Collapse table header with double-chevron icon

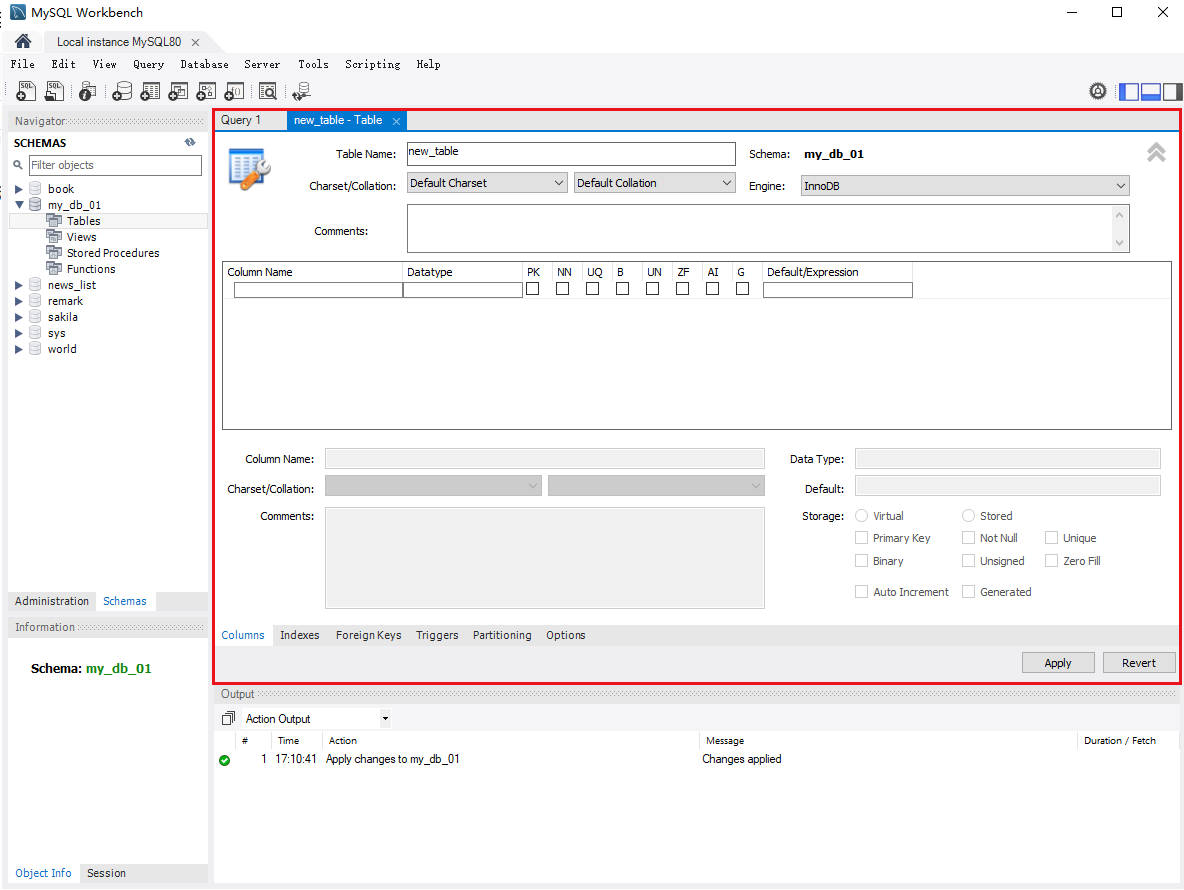(1156, 152)
